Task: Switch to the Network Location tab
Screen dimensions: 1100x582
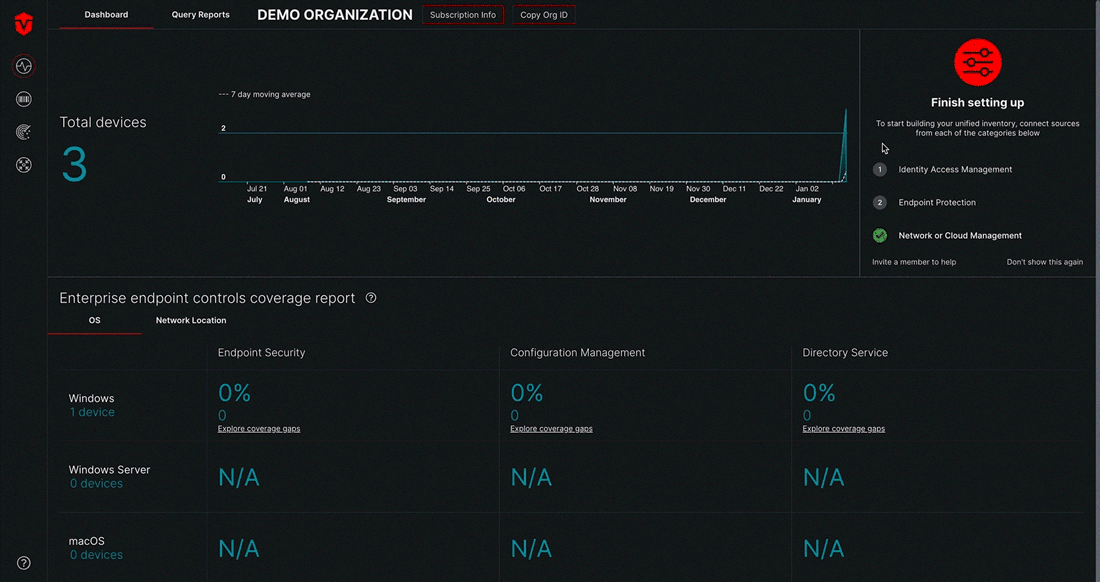Action: coord(191,320)
